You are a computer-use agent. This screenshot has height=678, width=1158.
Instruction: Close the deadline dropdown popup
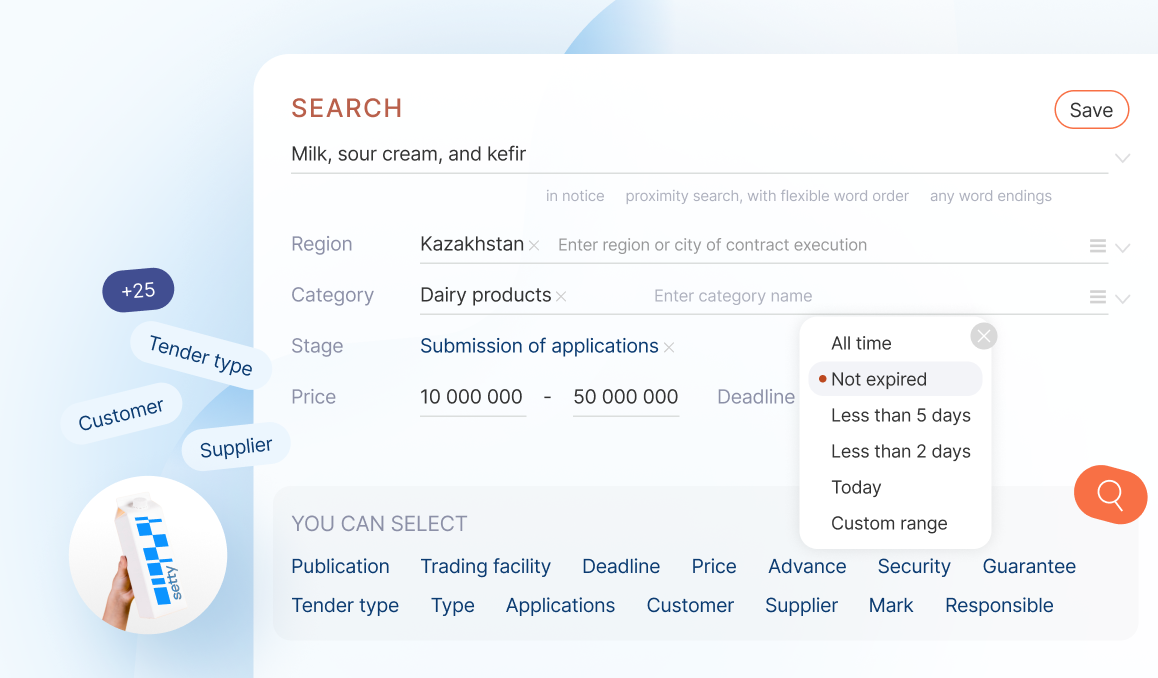click(x=984, y=336)
